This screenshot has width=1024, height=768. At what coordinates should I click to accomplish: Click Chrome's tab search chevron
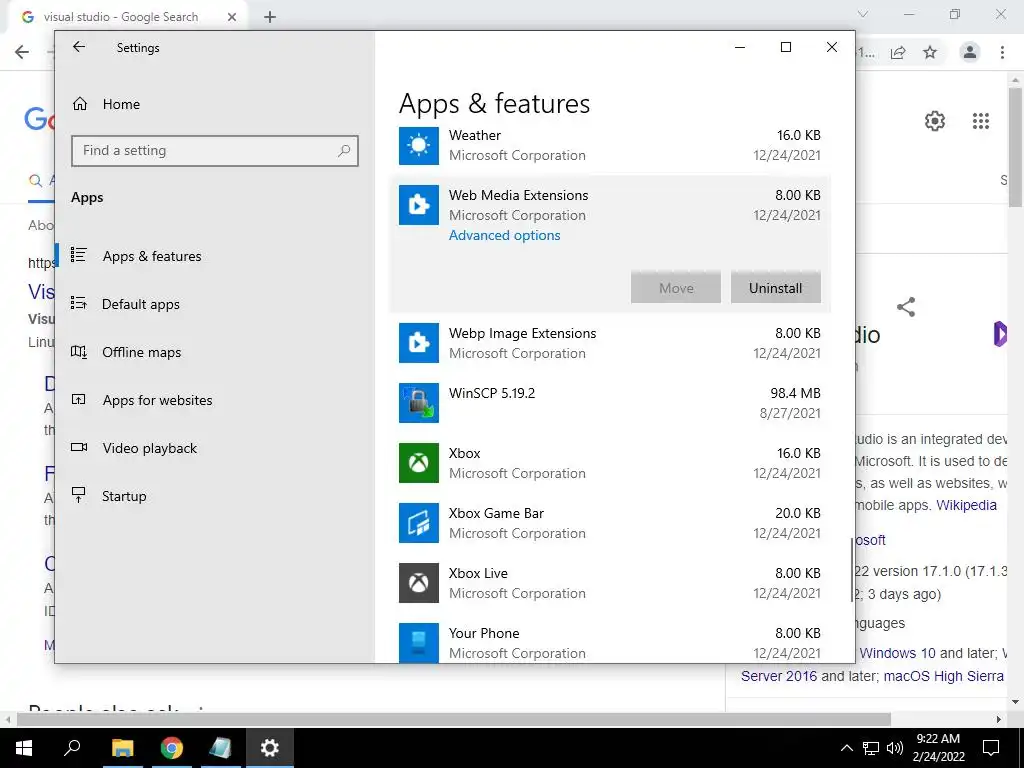[x=863, y=14]
